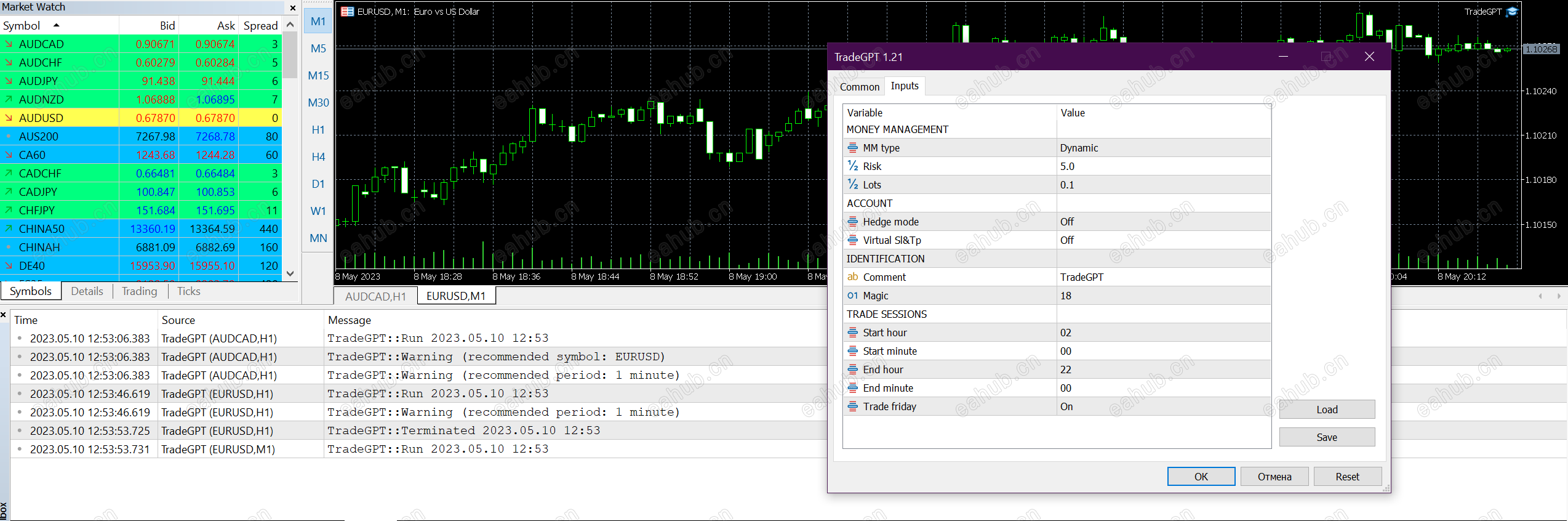Toggle Virtual Sl&Tp value Off
The height and width of the screenshot is (521, 1568).
pos(1067,240)
